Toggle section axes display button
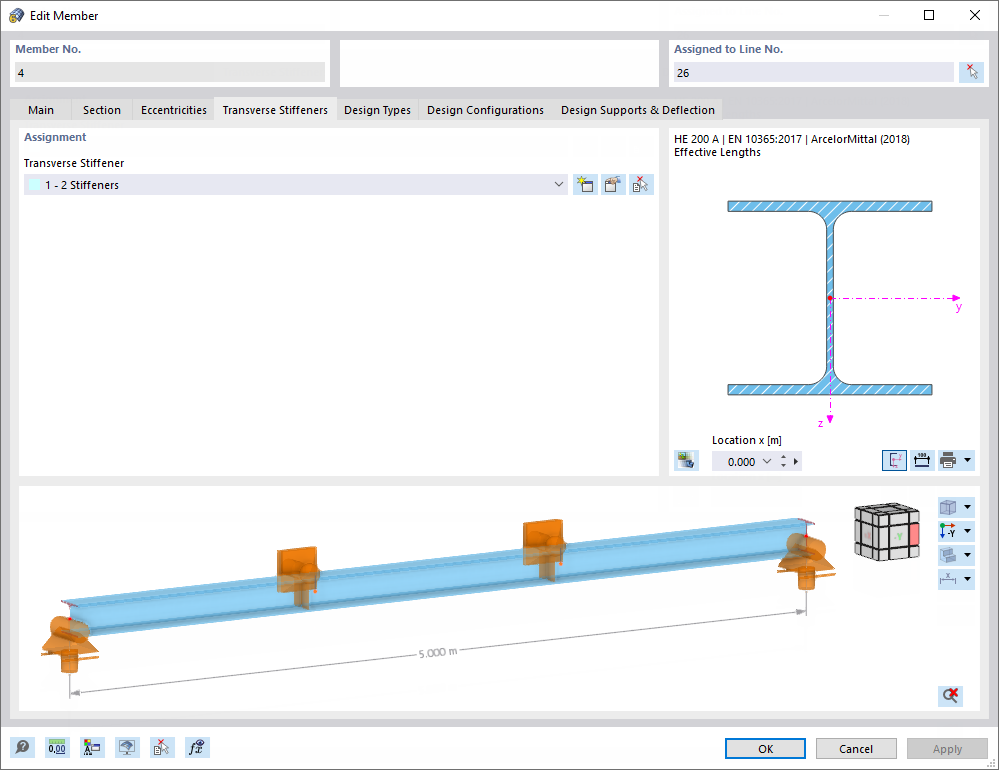Screen dimensions: 999x770 pyautogui.click(x=895, y=460)
